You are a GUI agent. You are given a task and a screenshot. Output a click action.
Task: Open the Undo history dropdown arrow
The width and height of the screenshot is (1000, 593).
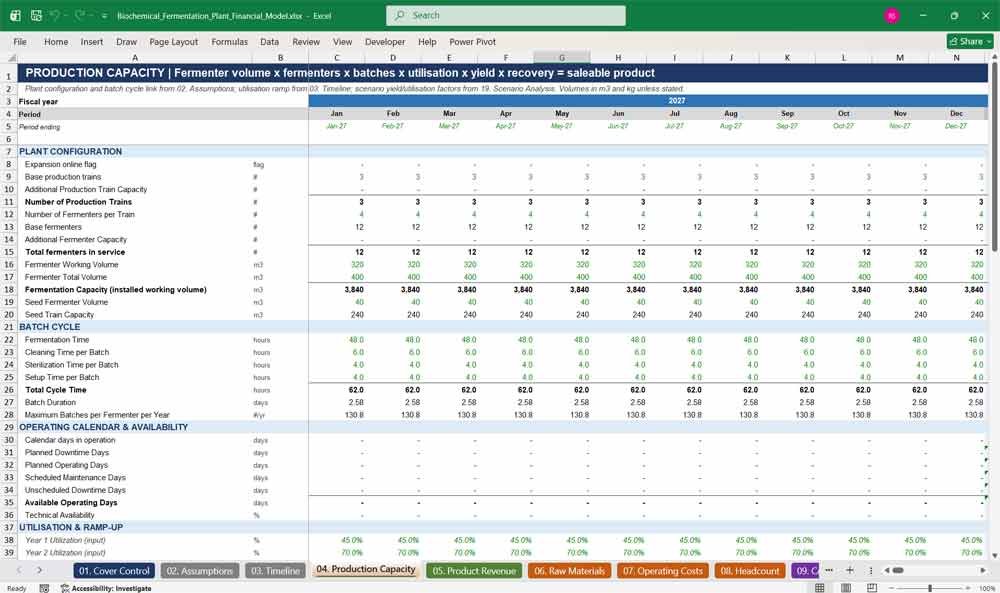tap(66, 16)
